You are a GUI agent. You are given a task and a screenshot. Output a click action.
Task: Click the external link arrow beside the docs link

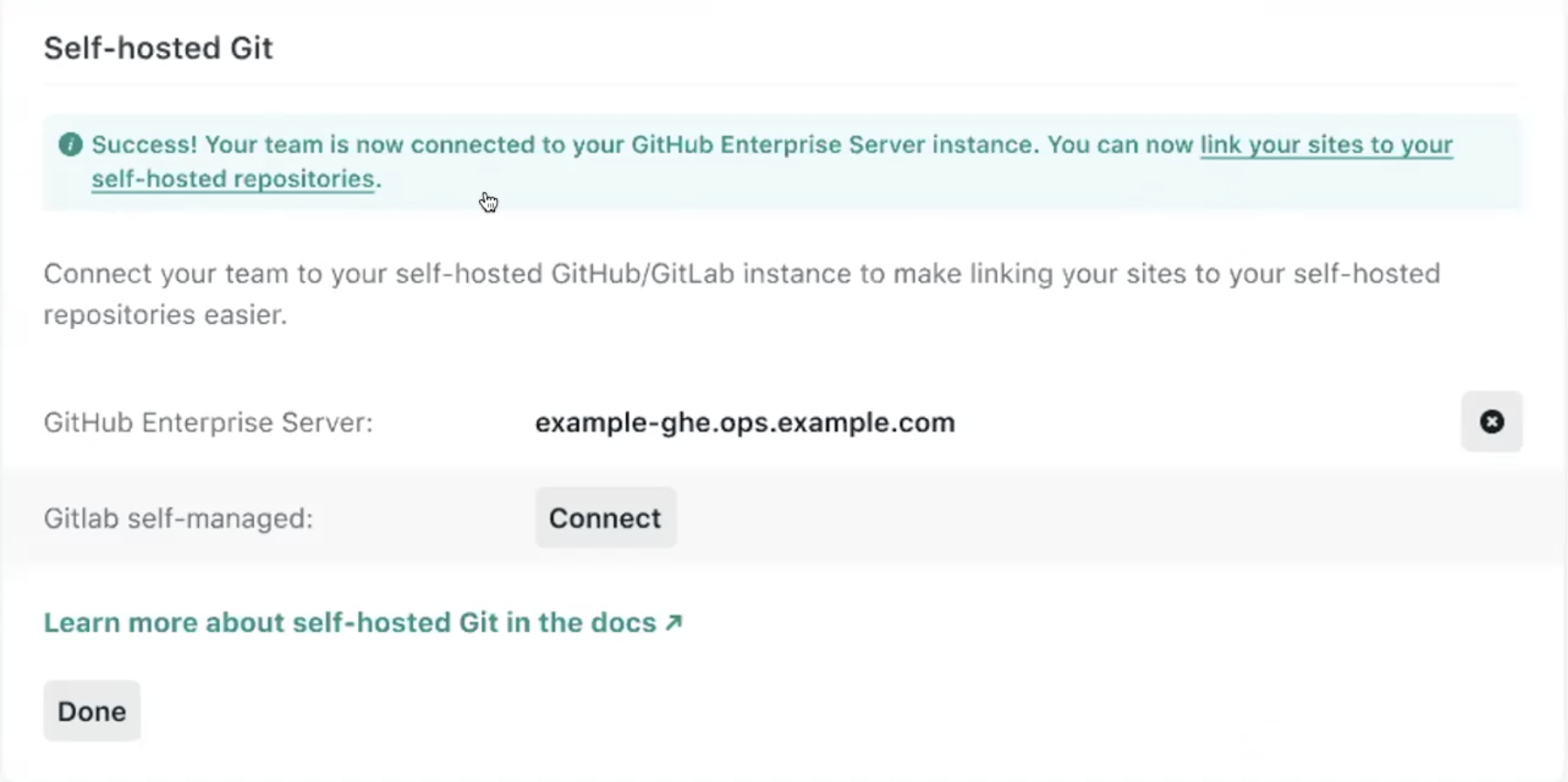[672, 621]
